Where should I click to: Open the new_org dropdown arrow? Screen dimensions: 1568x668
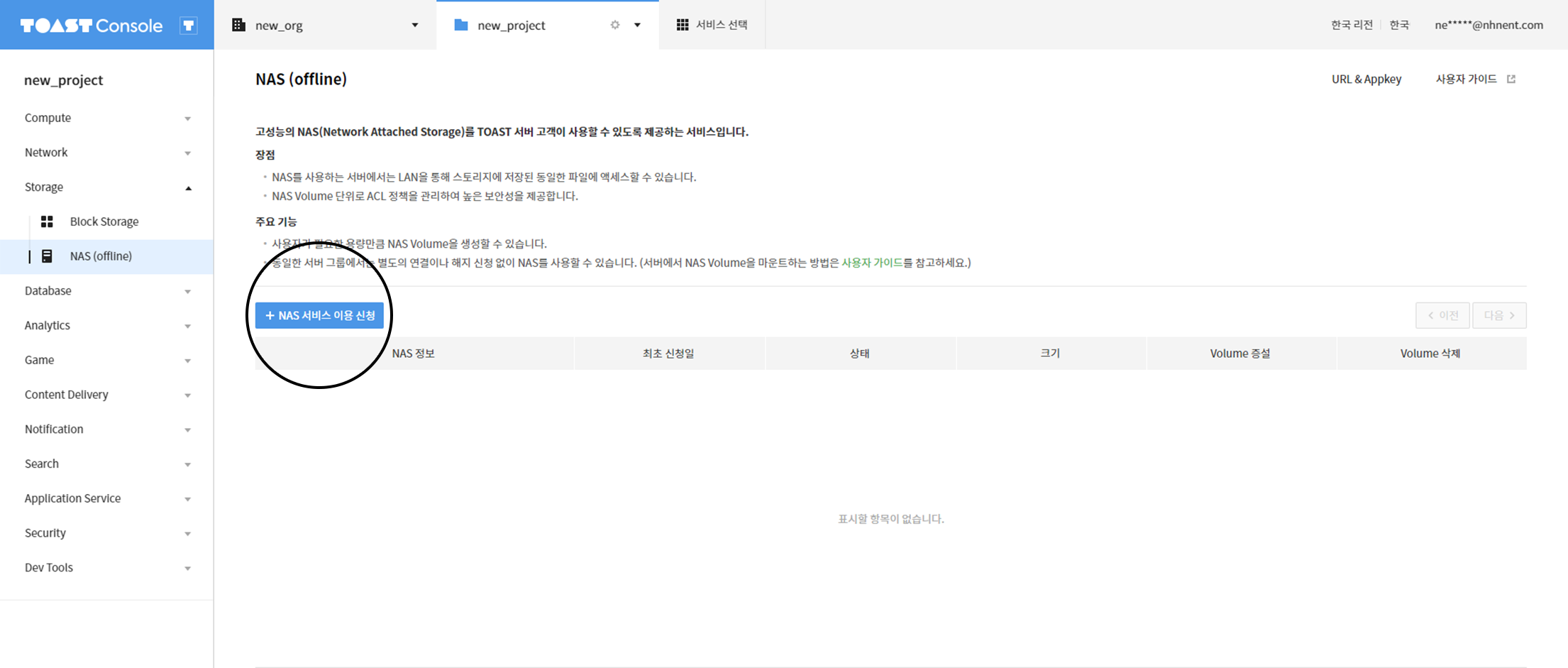coord(415,25)
